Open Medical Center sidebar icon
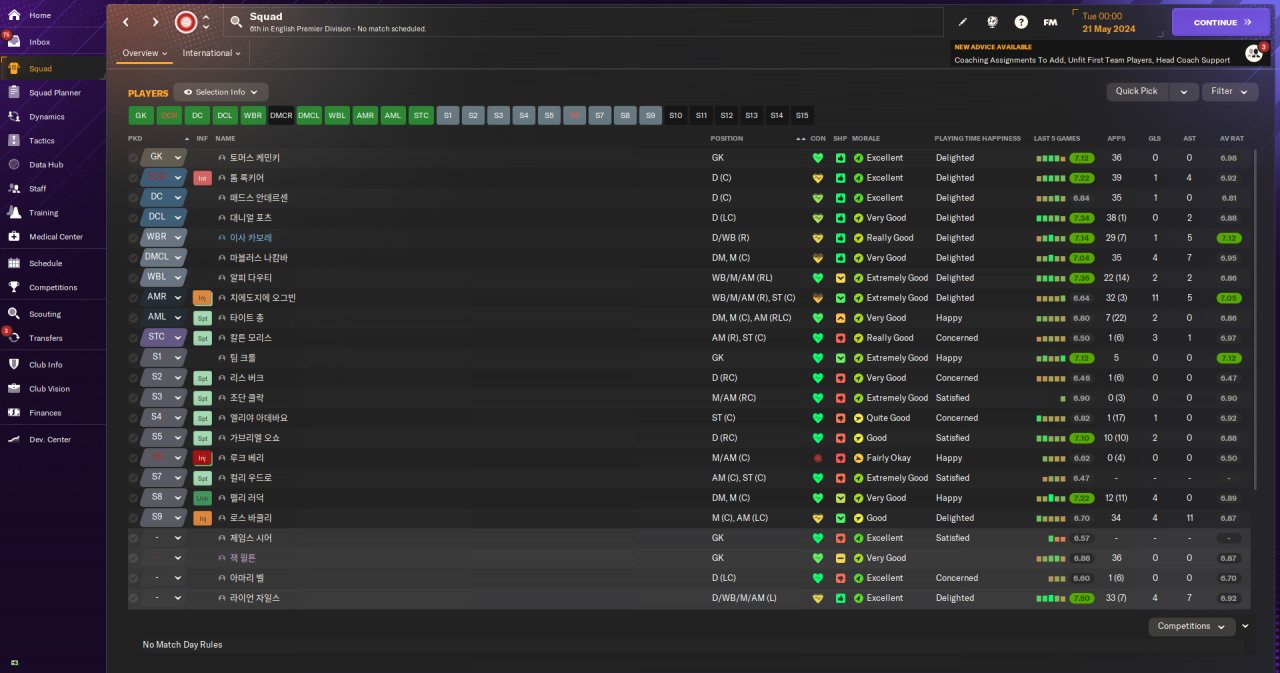This screenshot has height=673, width=1280. [x=14, y=236]
